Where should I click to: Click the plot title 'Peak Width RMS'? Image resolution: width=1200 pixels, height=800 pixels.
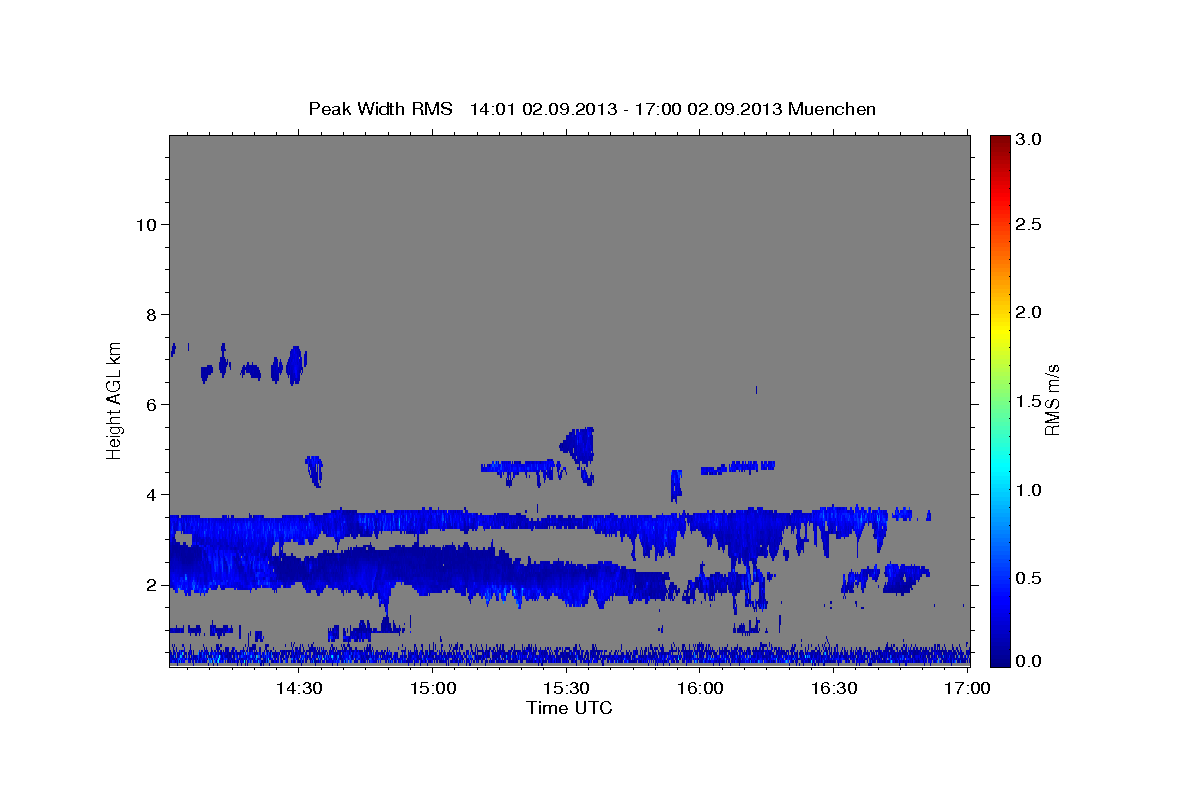pos(380,108)
